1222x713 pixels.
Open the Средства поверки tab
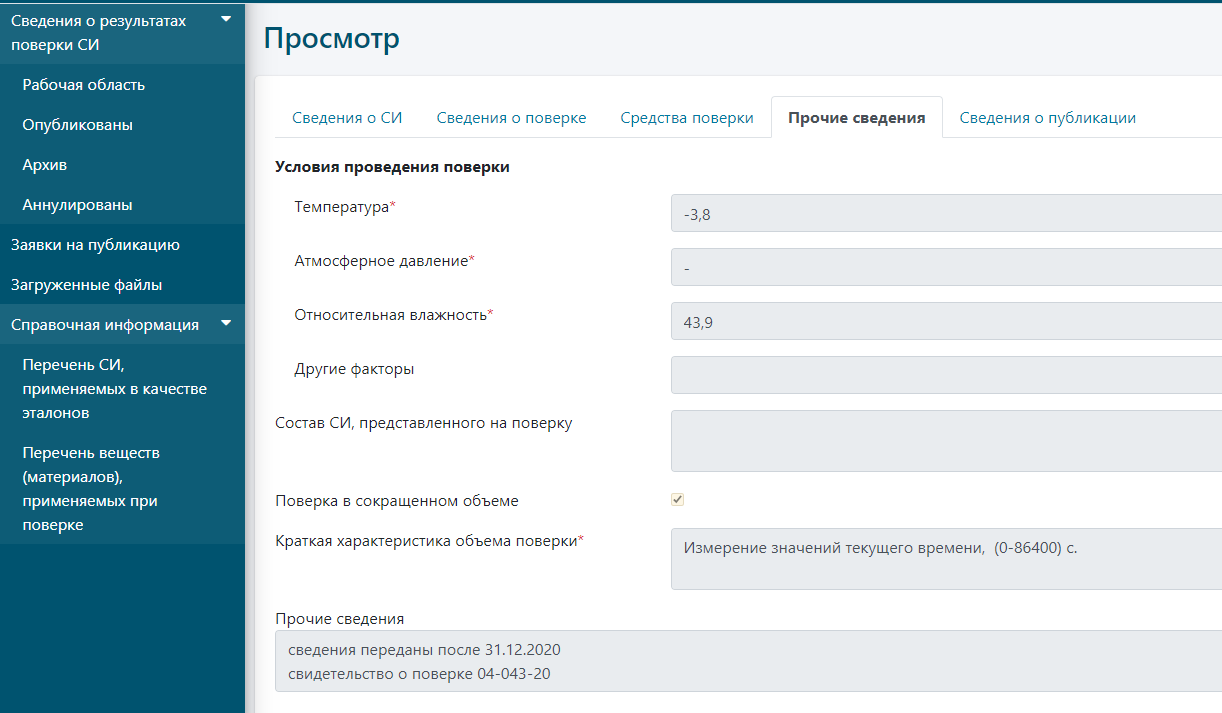(686, 118)
